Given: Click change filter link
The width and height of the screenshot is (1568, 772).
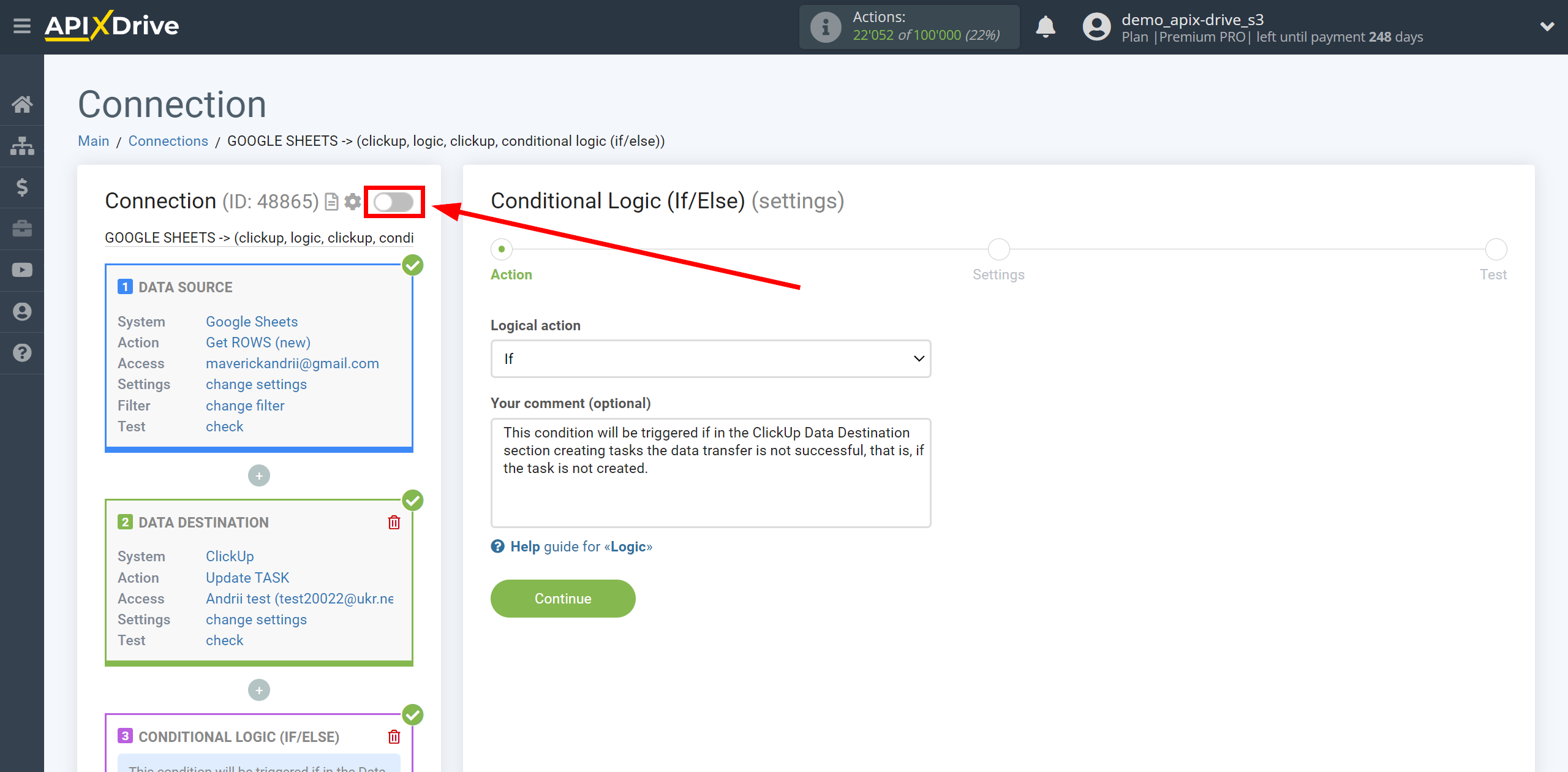Looking at the screenshot, I should tap(245, 406).
